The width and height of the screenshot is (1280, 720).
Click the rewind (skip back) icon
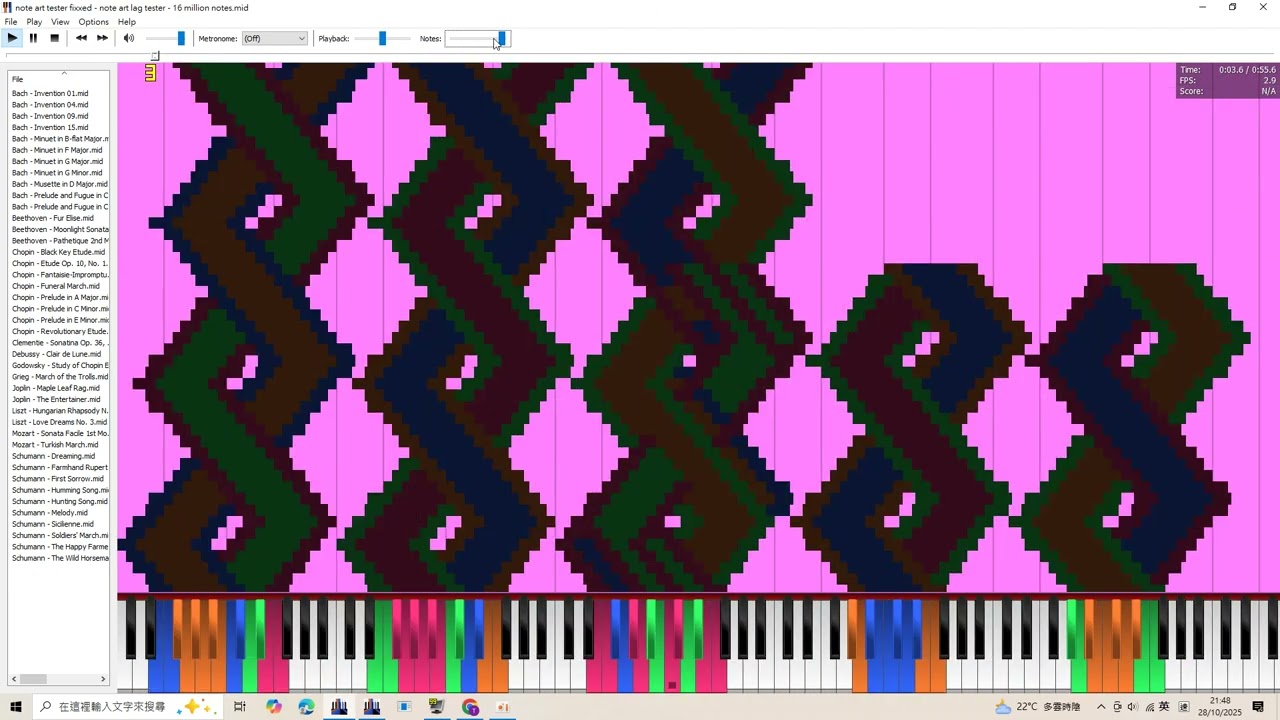pyautogui.click(x=81, y=38)
